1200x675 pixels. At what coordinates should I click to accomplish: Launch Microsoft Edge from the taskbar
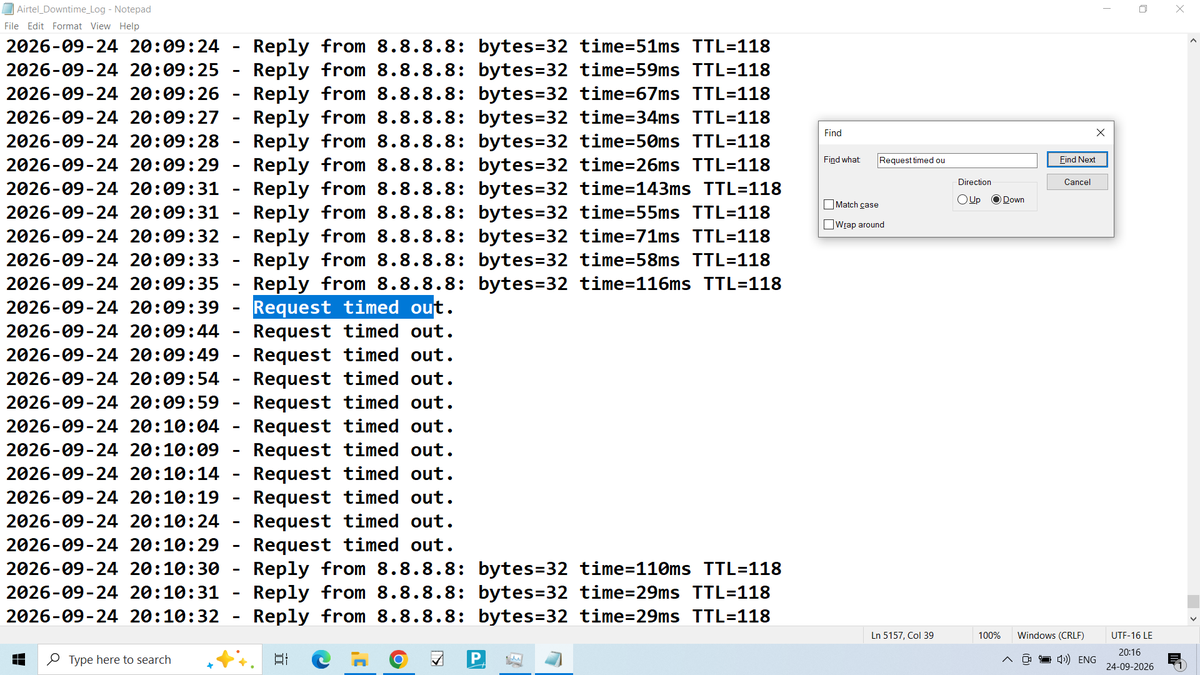[x=321, y=660]
